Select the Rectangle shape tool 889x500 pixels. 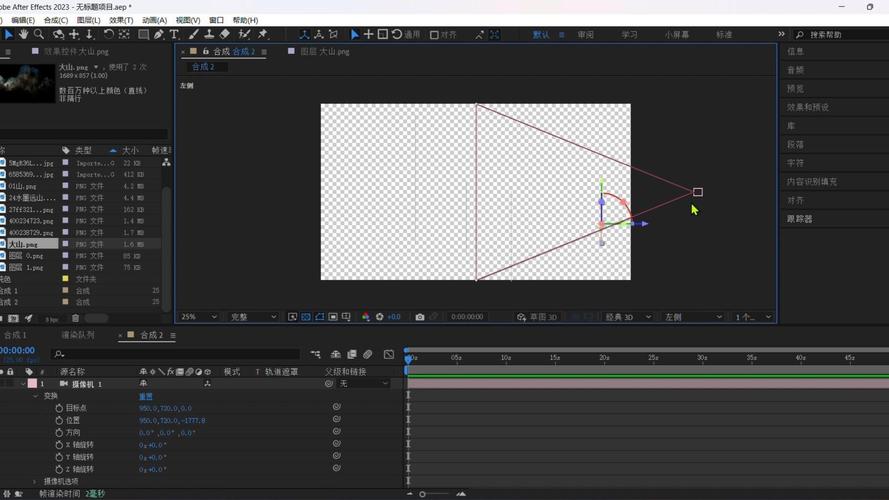click(143, 35)
